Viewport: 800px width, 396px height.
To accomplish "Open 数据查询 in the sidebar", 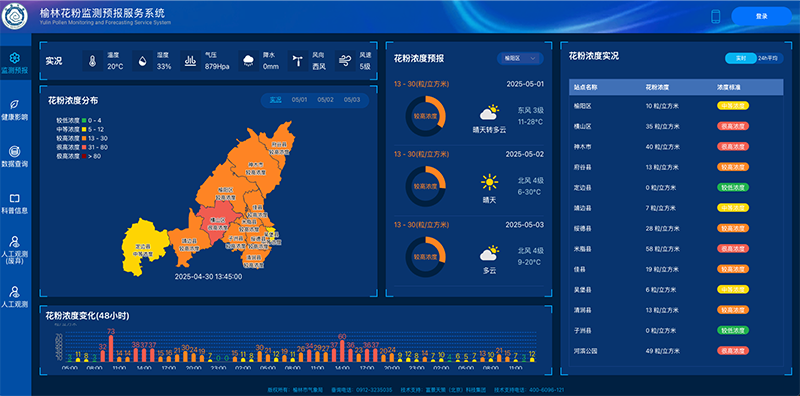I will pyautogui.click(x=15, y=157).
